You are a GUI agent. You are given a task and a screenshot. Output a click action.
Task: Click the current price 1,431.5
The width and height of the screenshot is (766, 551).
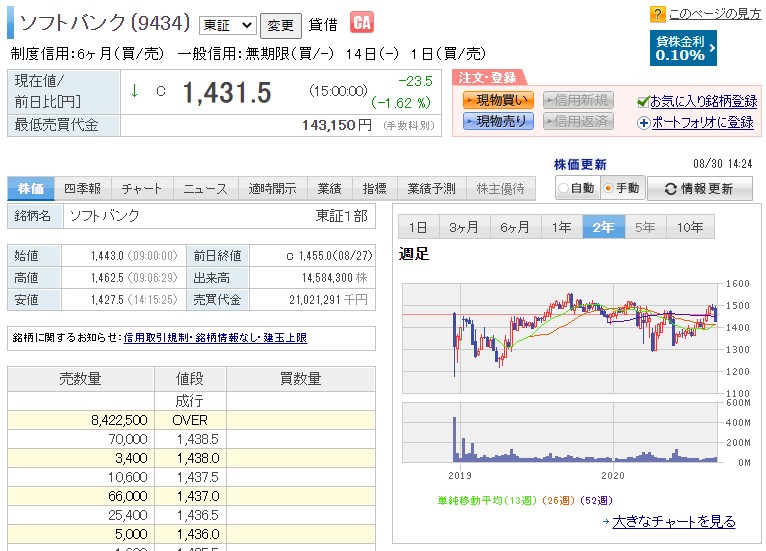coord(227,92)
